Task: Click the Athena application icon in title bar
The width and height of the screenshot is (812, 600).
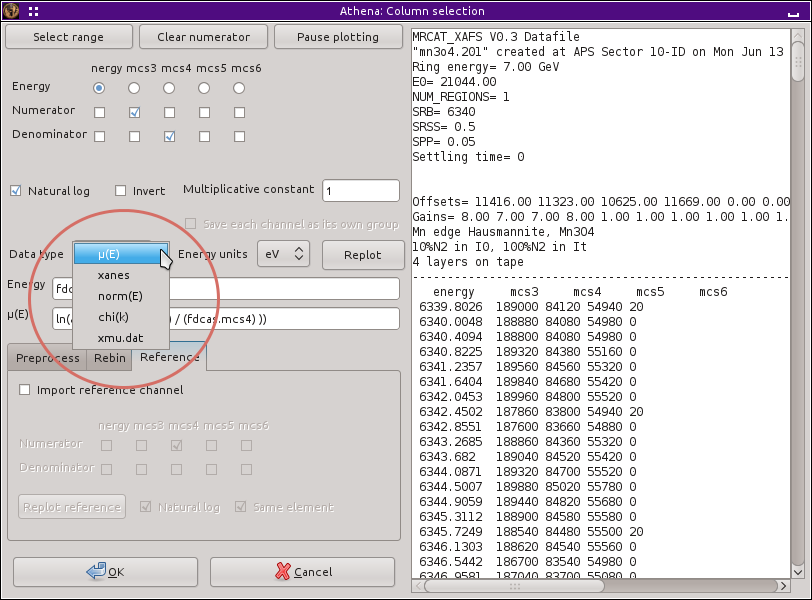Action: click(x=11, y=10)
